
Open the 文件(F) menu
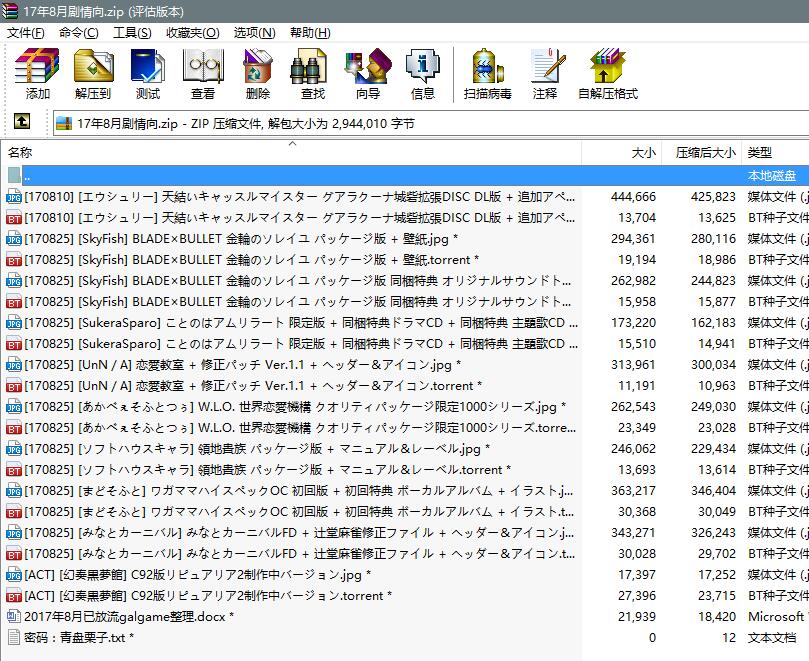pos(25,33)
